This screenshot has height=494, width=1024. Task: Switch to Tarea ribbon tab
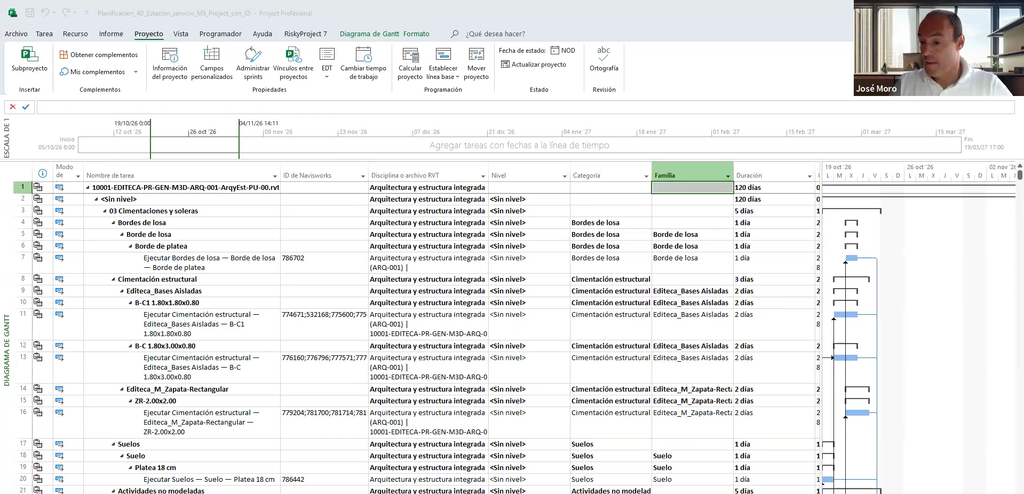click(x=44, y=34)
